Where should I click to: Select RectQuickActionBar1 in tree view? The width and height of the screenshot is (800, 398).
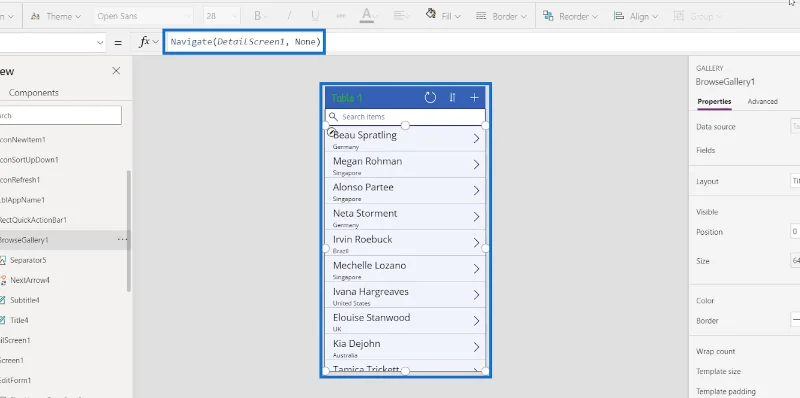tap(33, 220)
